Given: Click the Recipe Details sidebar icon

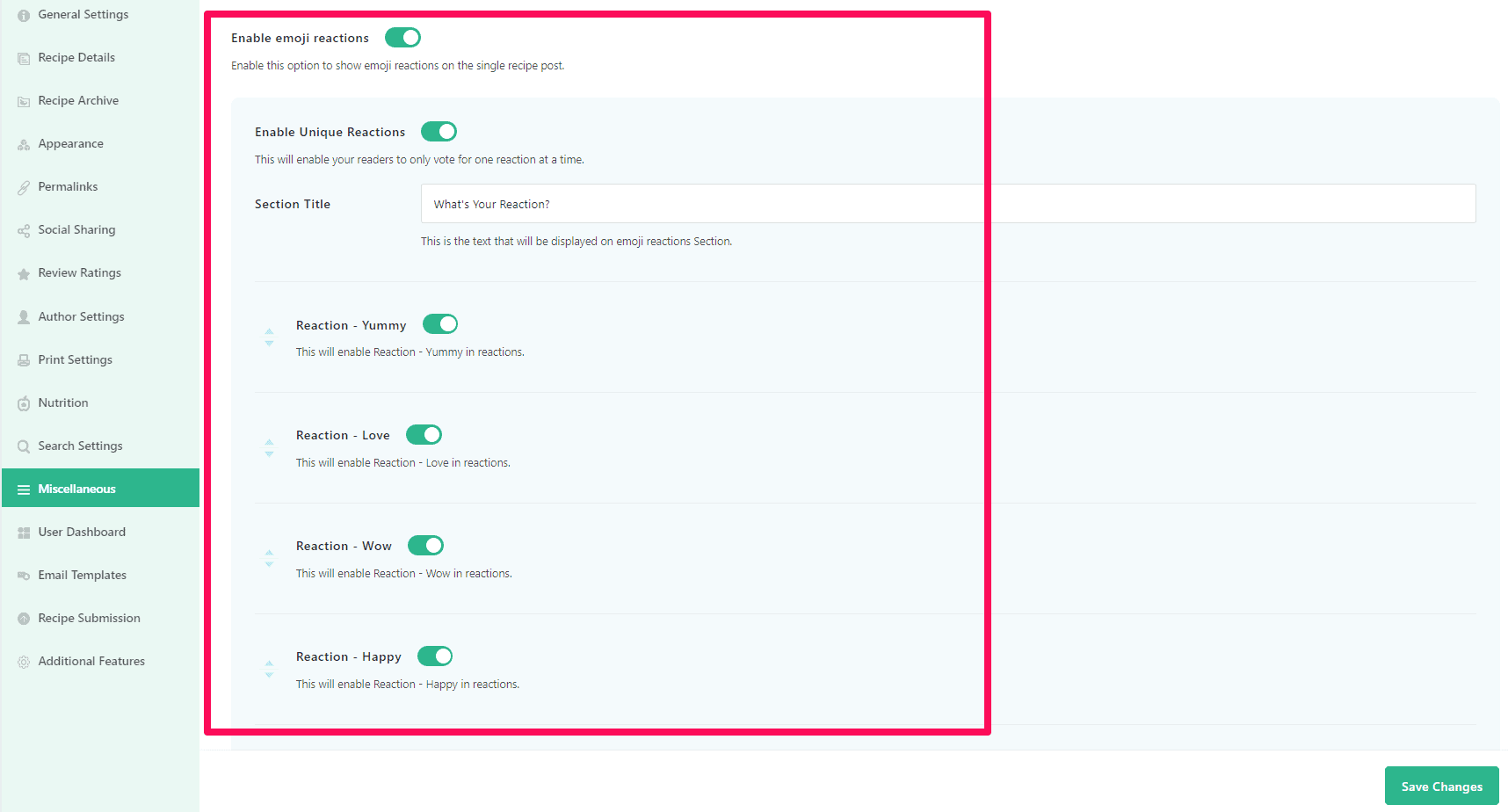Looking at the screenshot, I should click(24, 59).
